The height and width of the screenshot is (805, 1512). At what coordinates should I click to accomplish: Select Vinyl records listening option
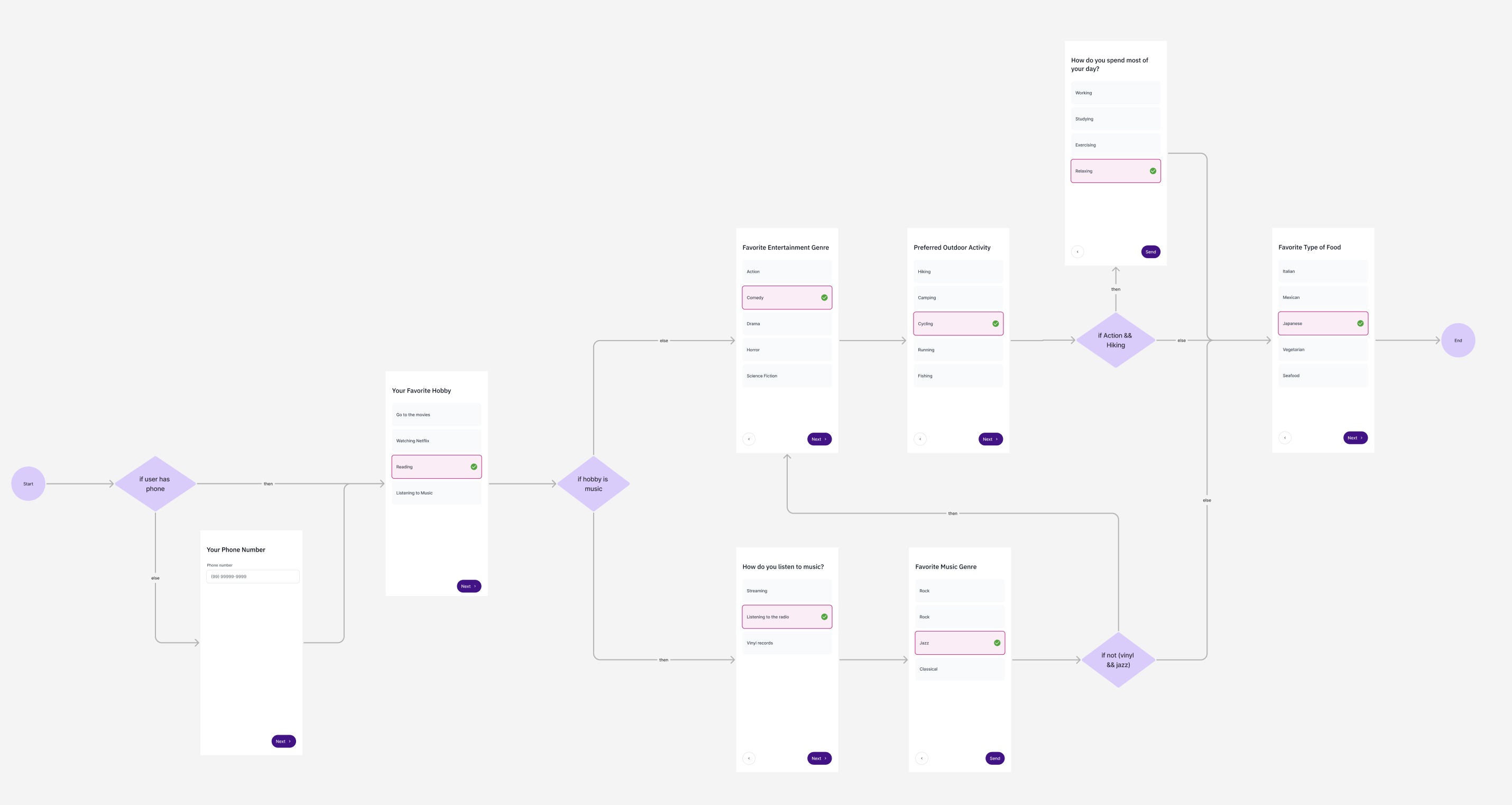[787, 643]
